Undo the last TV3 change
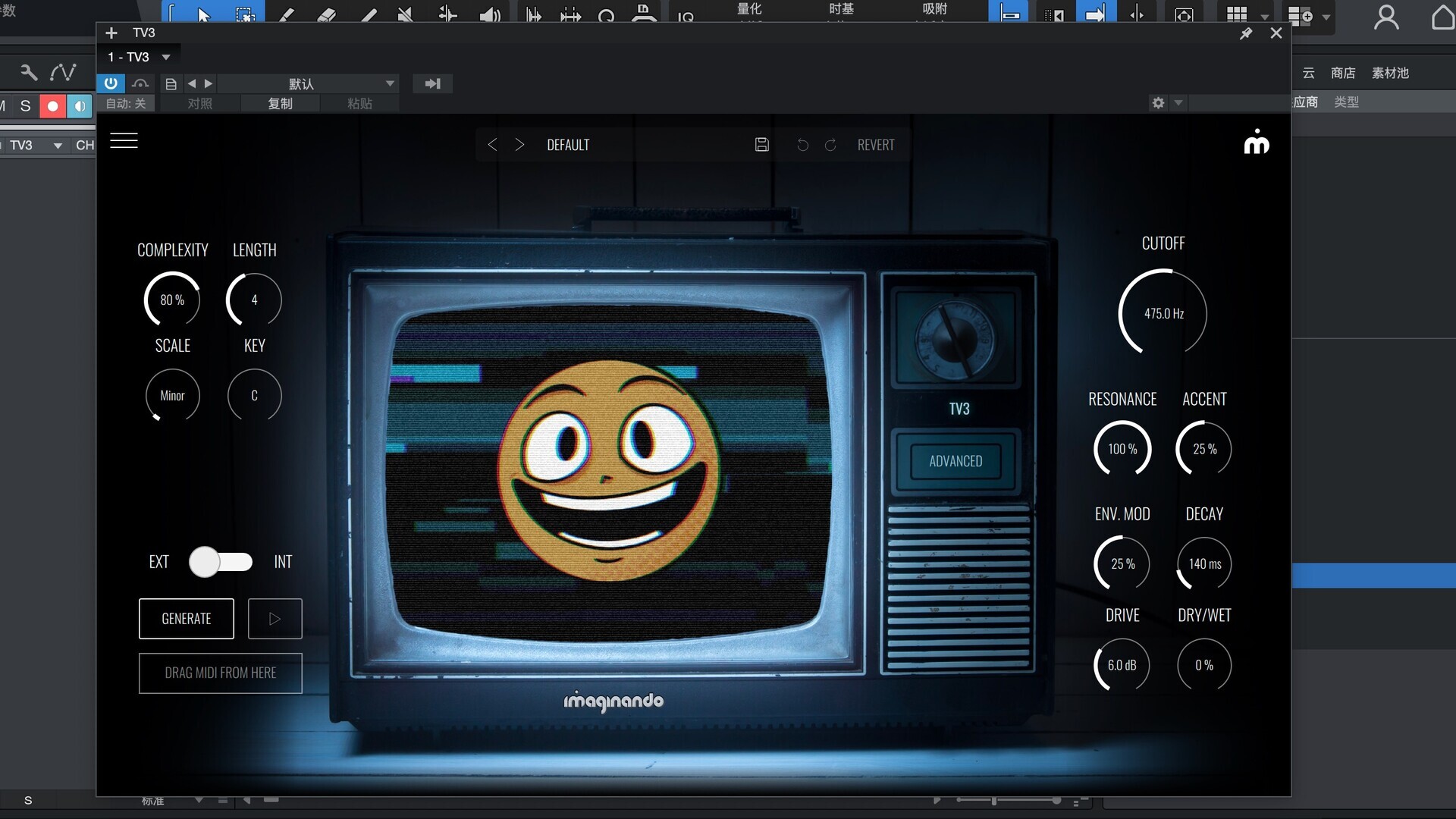The image size is (1456, 819). pyautogui.click(x=803, y=145)
